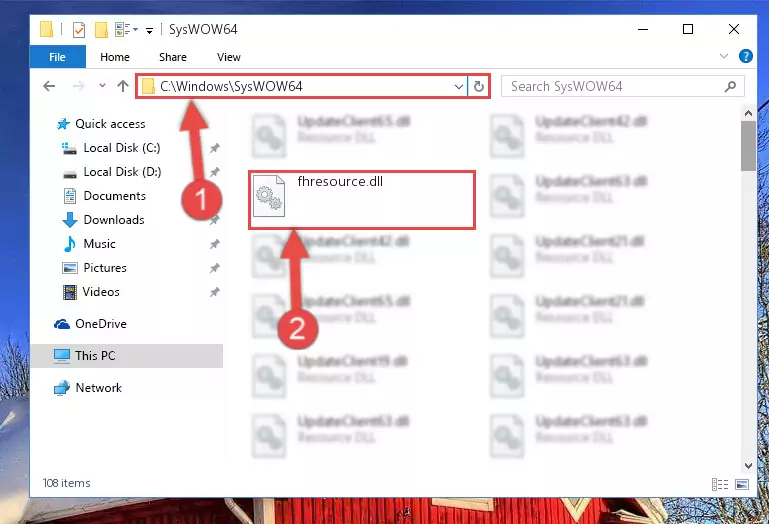This screenshot has width=769, height=524.
Task: Click the fhresource.dll gear file icon
Action: [x=268, y=196]
